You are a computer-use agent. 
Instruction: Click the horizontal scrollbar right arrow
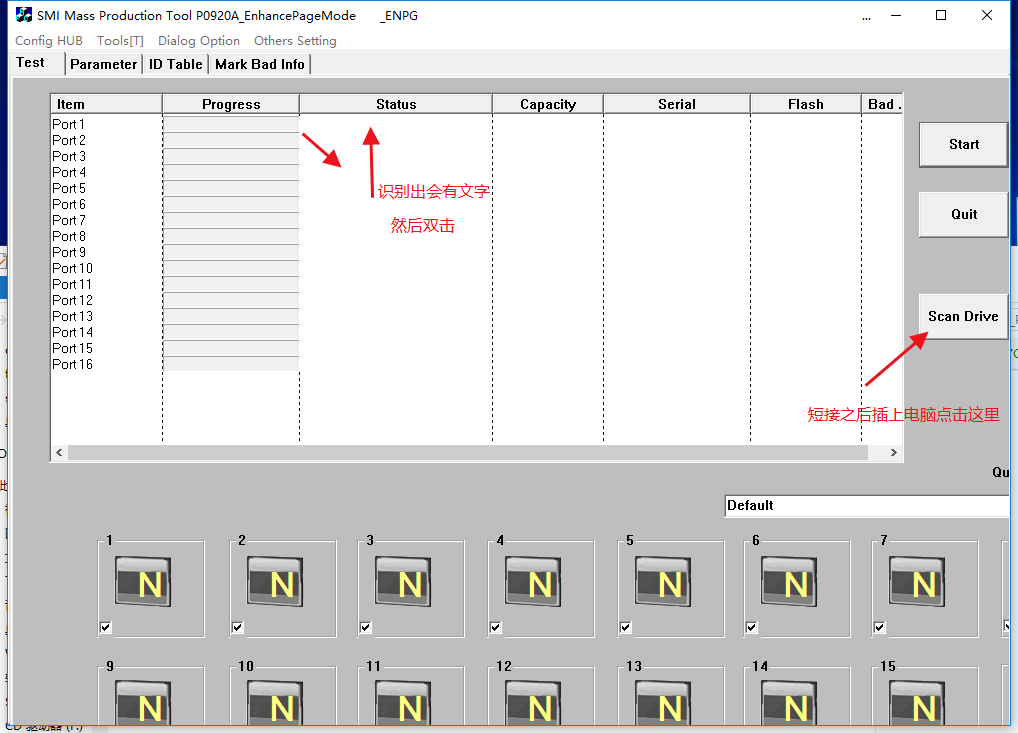[x=894, y=453]
